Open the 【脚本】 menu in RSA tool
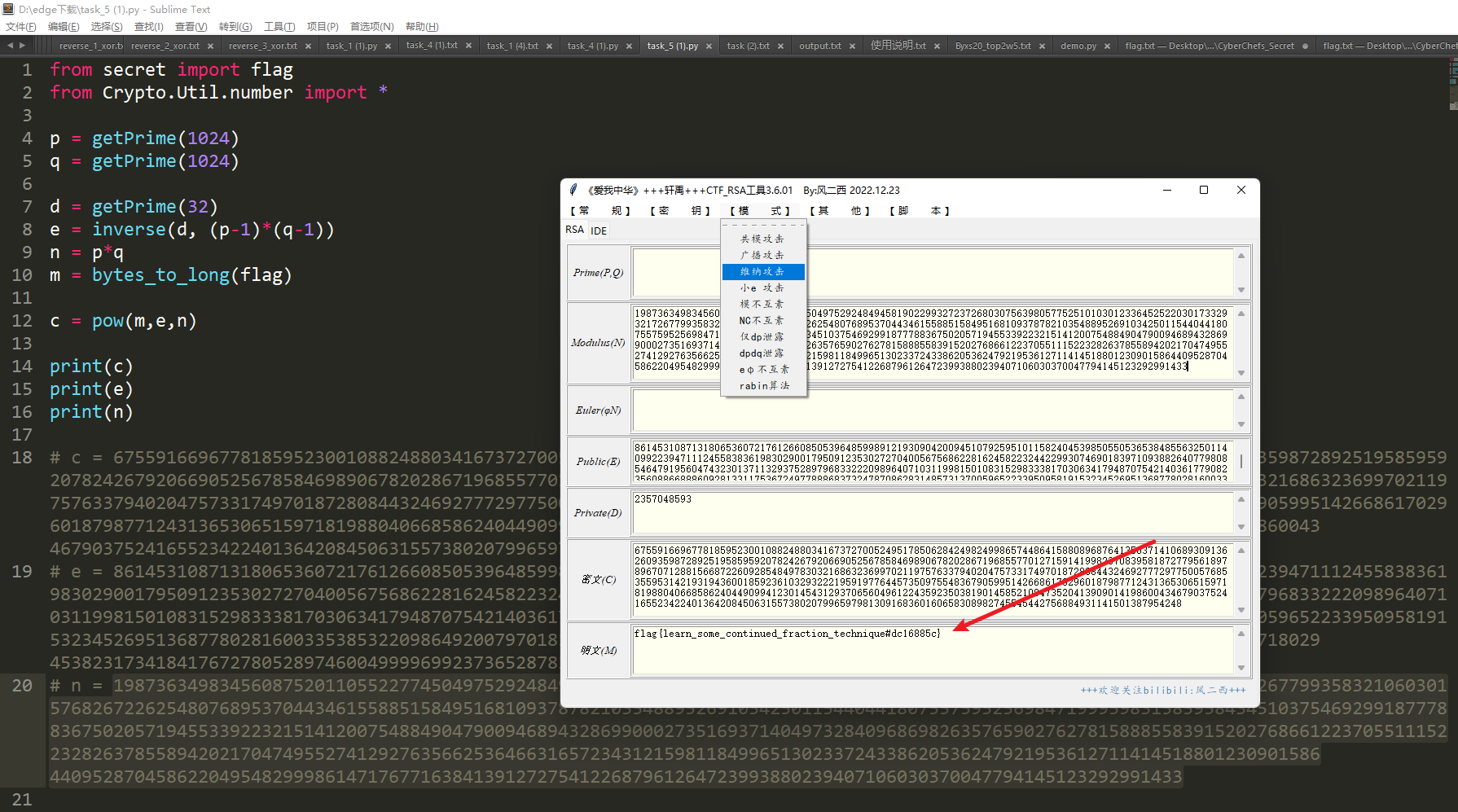1458x812 pixels. (920, 211)
